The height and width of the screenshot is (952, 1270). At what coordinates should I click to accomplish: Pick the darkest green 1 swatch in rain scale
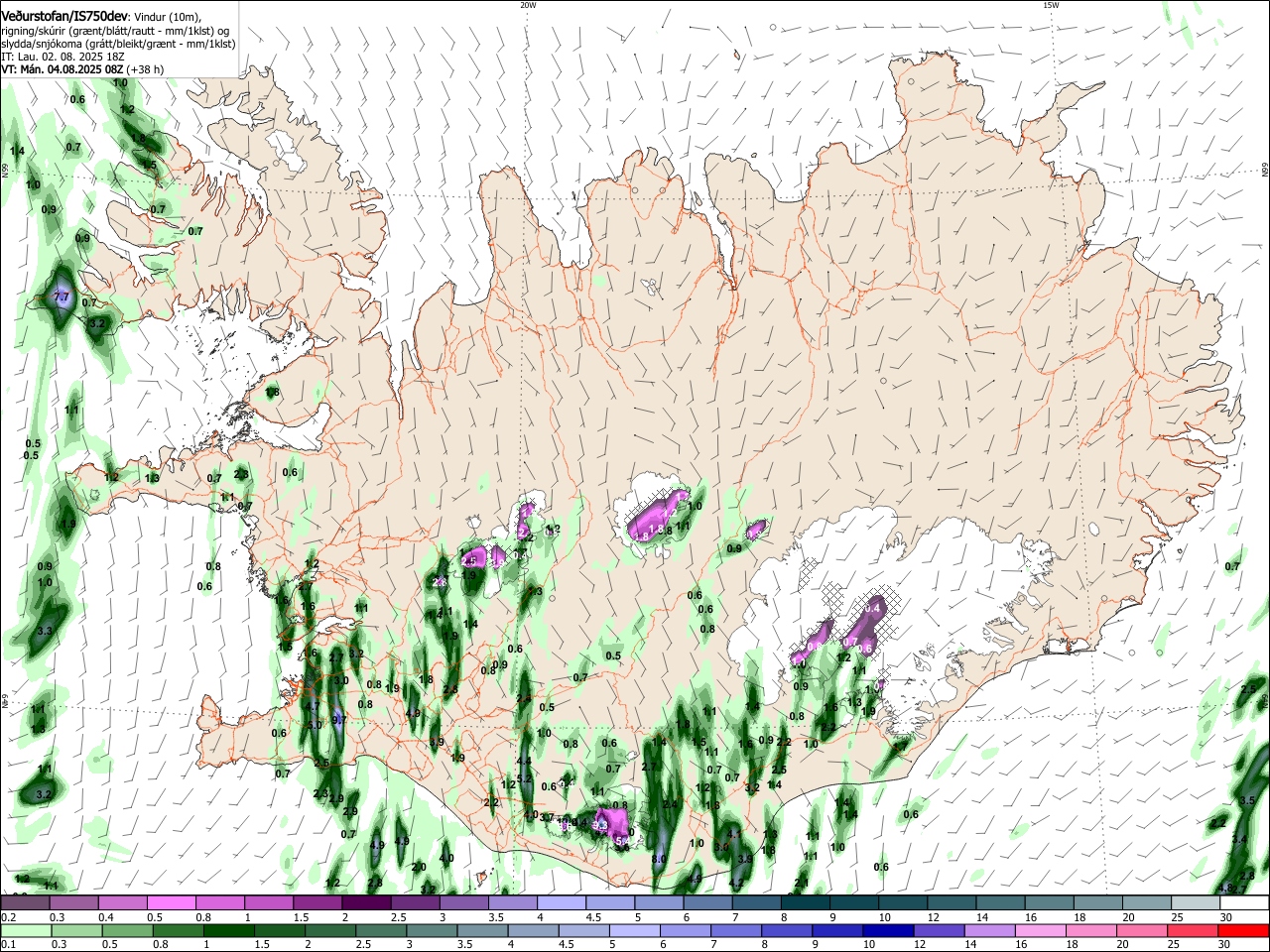tap(228, 930)
